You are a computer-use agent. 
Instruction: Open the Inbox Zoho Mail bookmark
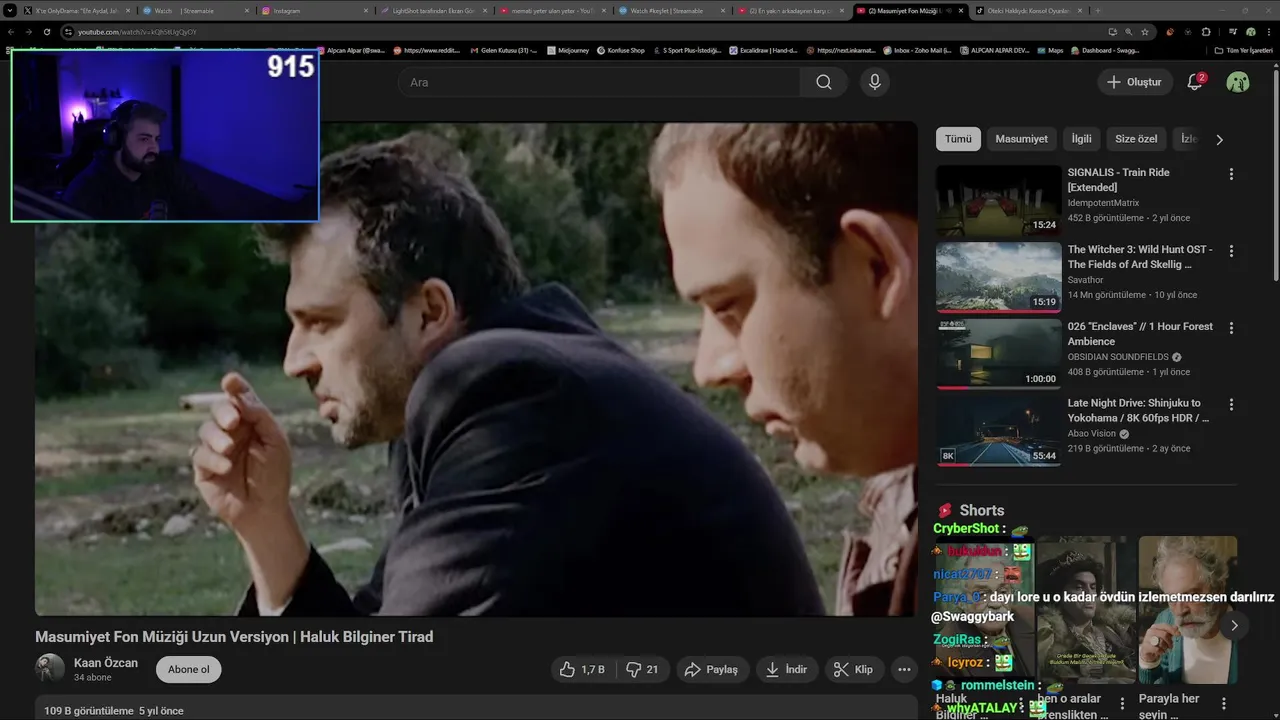[x=918, y=50]
